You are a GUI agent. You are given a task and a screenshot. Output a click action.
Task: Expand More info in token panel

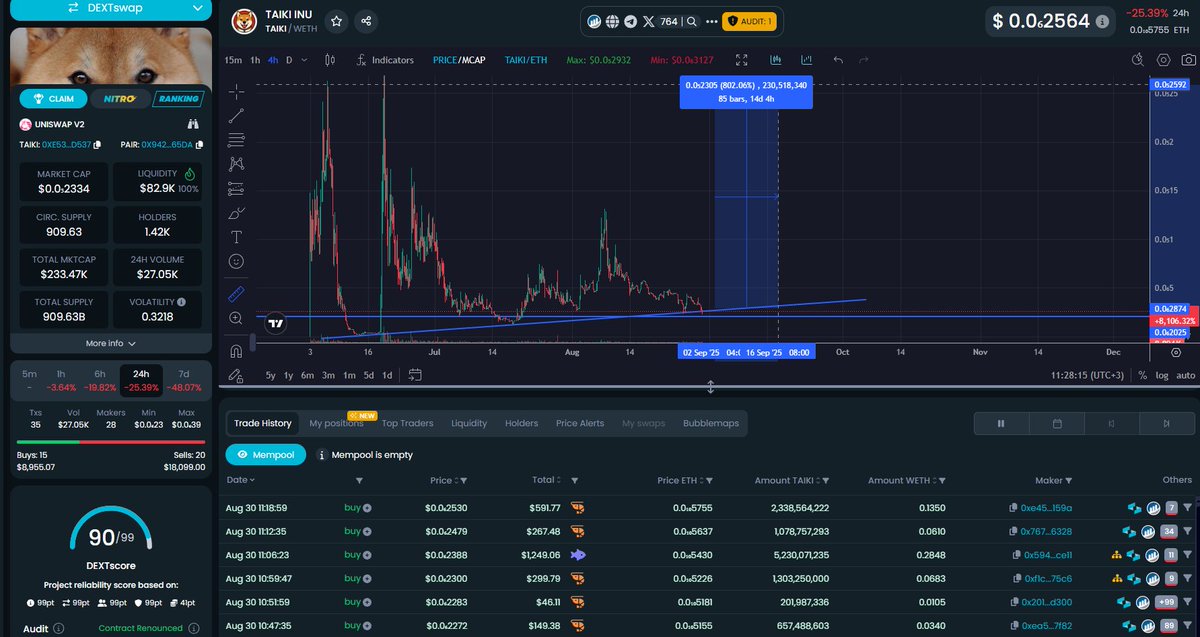pos(110,343)
